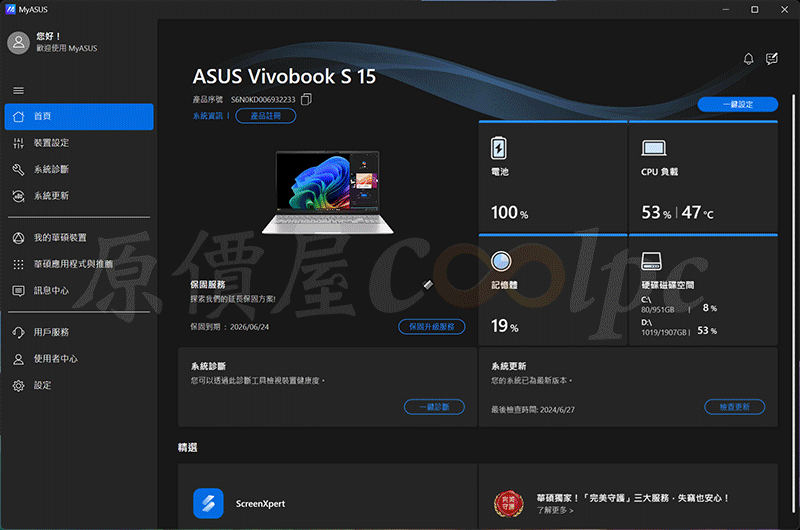
Task: Click the 最後檢查時間 2024/6/27 text
Action: tap(533, 410)
